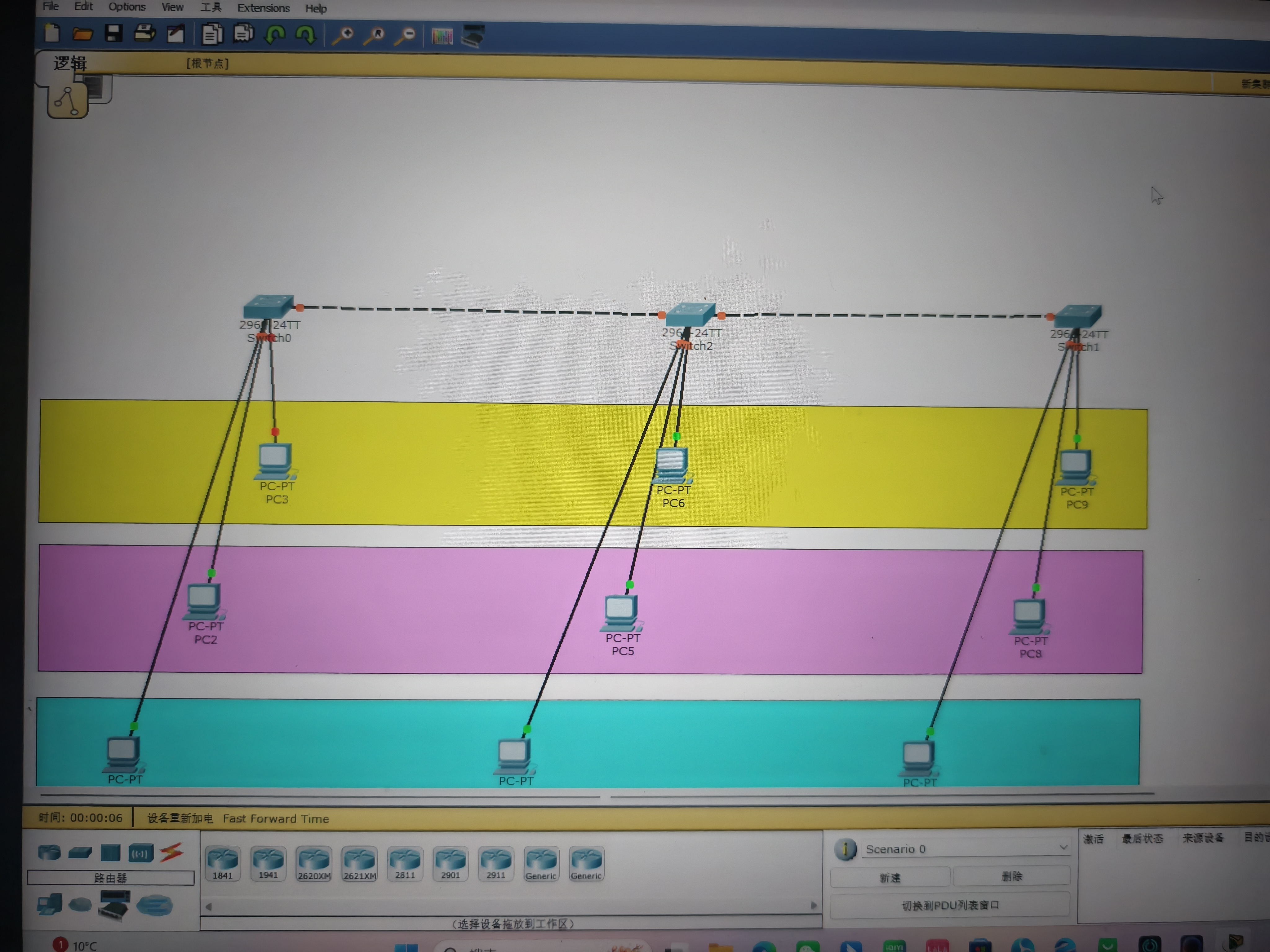Click the 新建 new scenario button
This screenshot has width=1270, height=952.
point(890,877)
